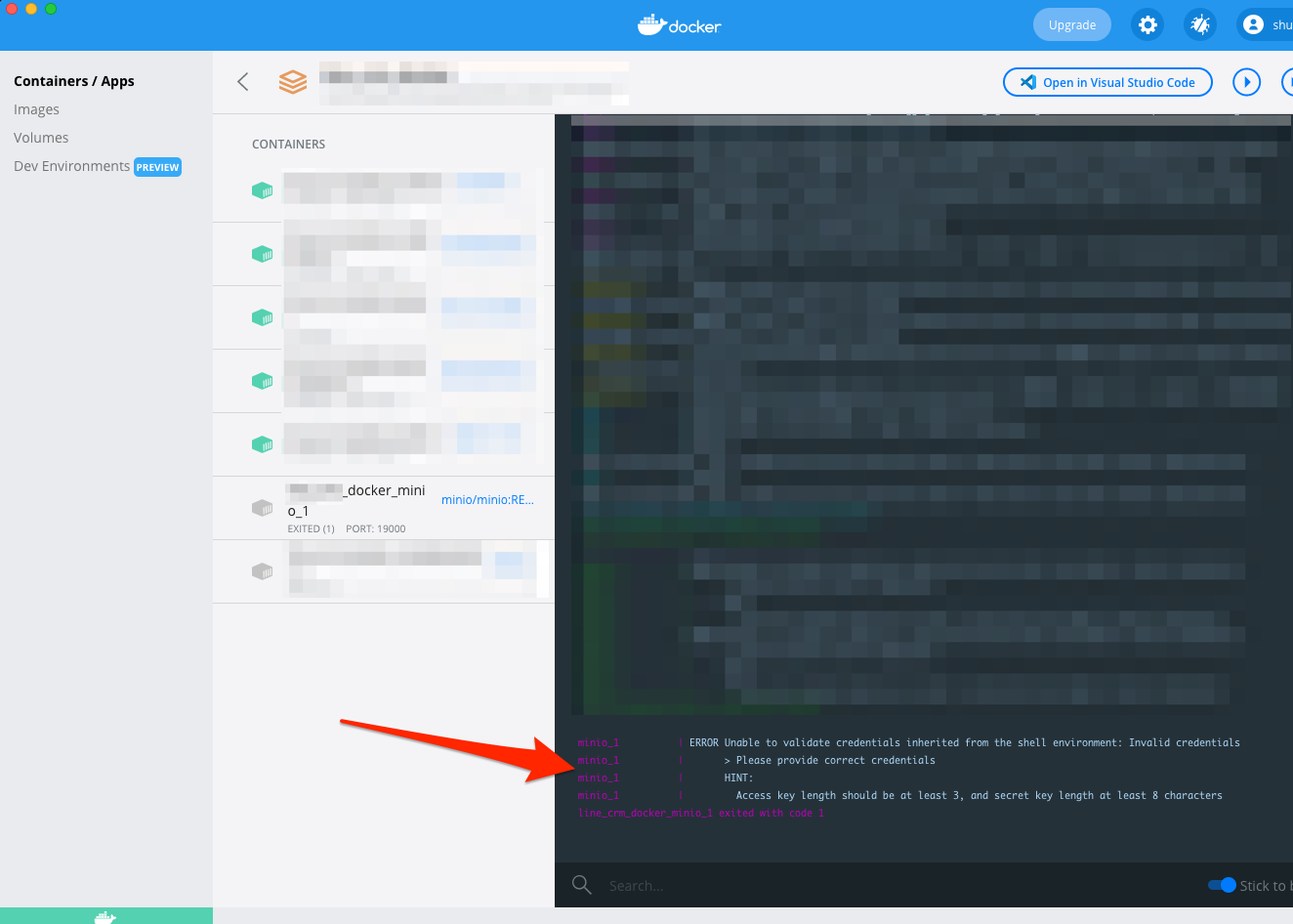Click the orange stack icon beside the app name
The image size is (1293, 924).
292,82
